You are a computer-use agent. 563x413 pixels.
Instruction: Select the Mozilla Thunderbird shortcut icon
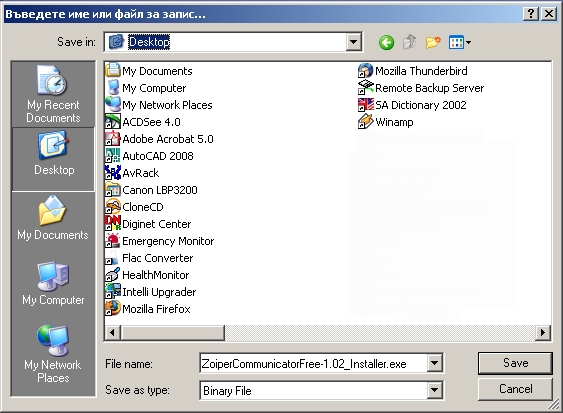click(x=366, y=70)
